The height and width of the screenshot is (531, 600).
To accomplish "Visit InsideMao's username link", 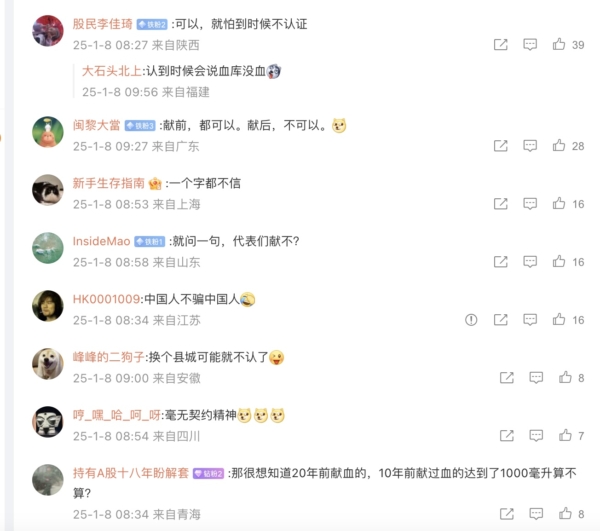I will pyautogui.click(x=101, y=241).
